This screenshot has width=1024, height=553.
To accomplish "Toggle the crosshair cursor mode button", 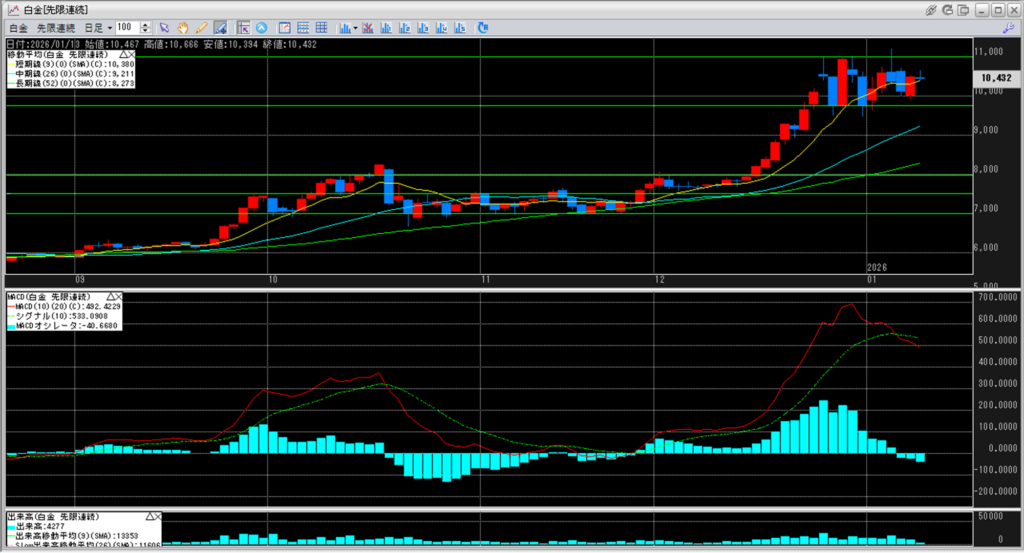I will click(x=243, y=27).
